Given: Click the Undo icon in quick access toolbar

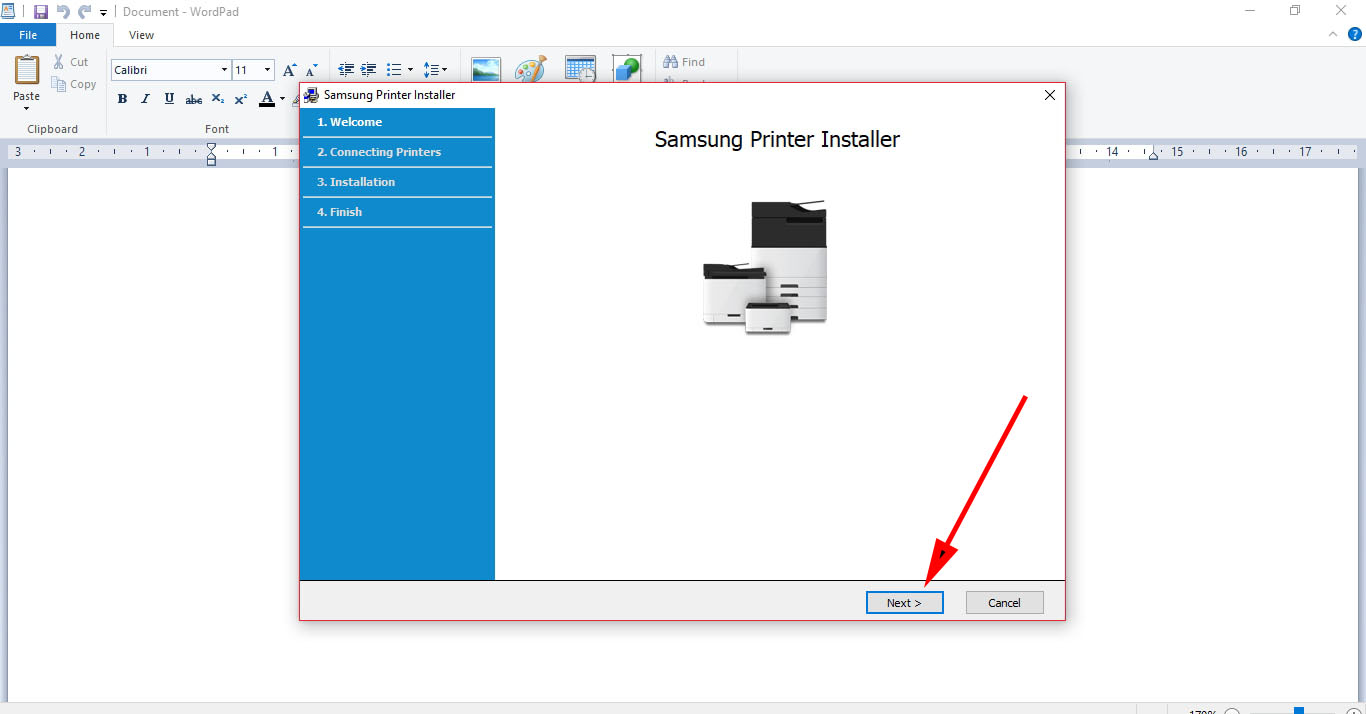Looking at the screenshot, I should click(x=64, y=11).
